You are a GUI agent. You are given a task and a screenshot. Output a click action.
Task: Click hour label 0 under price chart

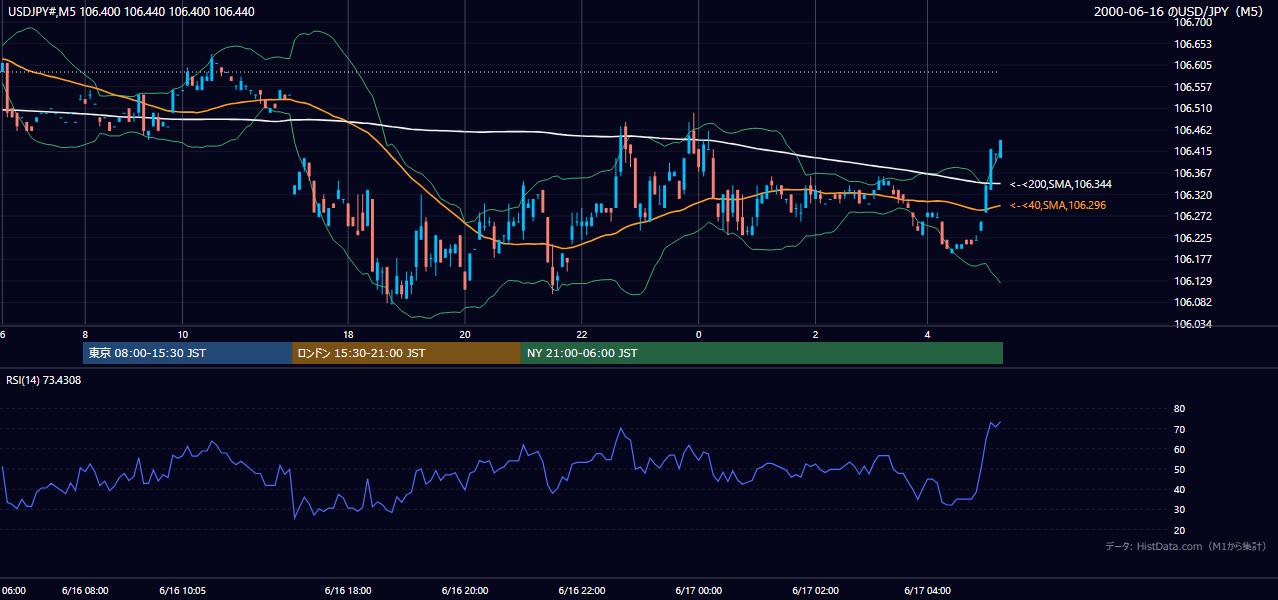(x=698, y=334)
